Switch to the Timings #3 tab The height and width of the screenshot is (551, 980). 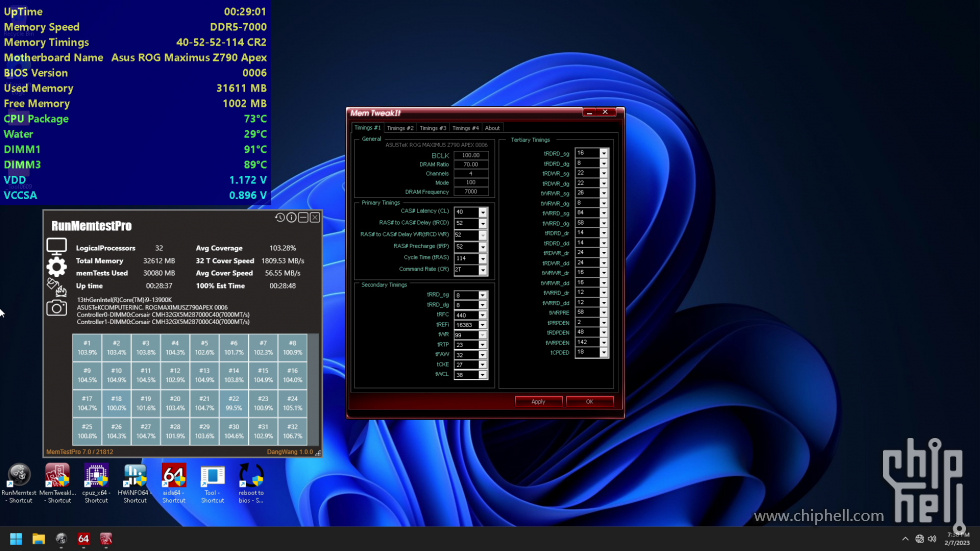(x=432, y=128)
